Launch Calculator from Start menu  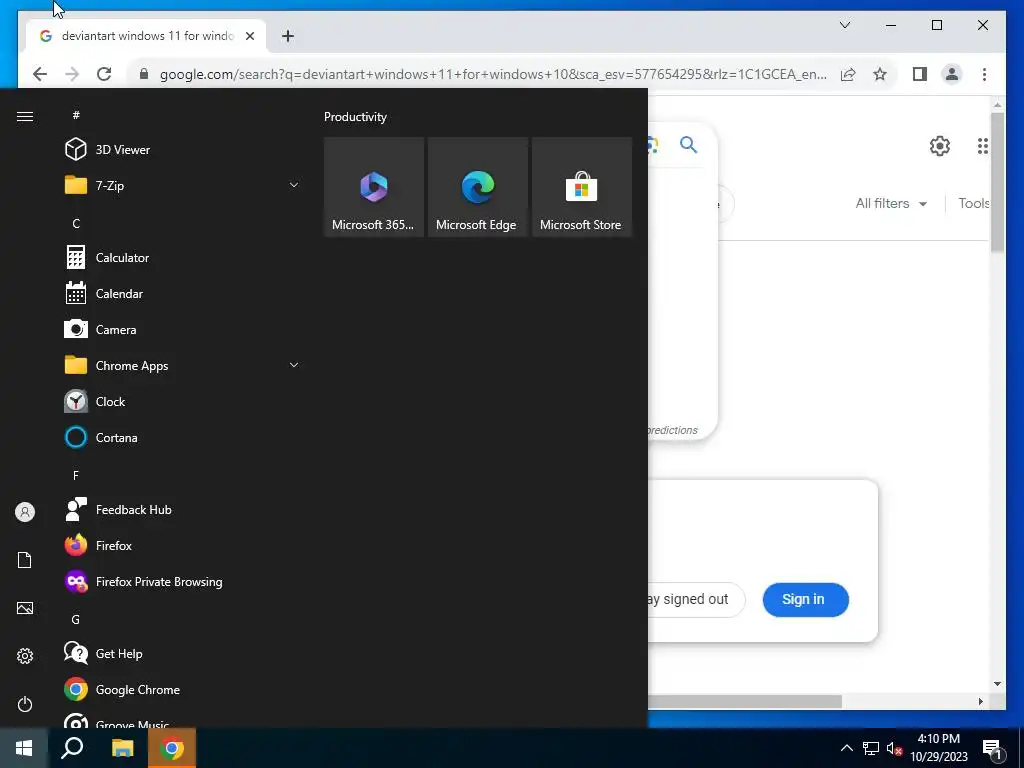pos(183,257)
